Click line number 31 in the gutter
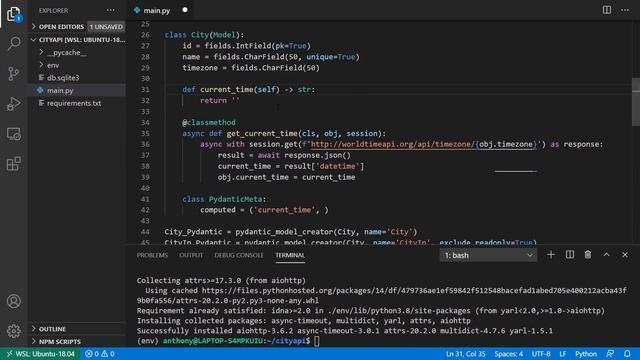This screenshot has height=360, width=640. [145, 89]
